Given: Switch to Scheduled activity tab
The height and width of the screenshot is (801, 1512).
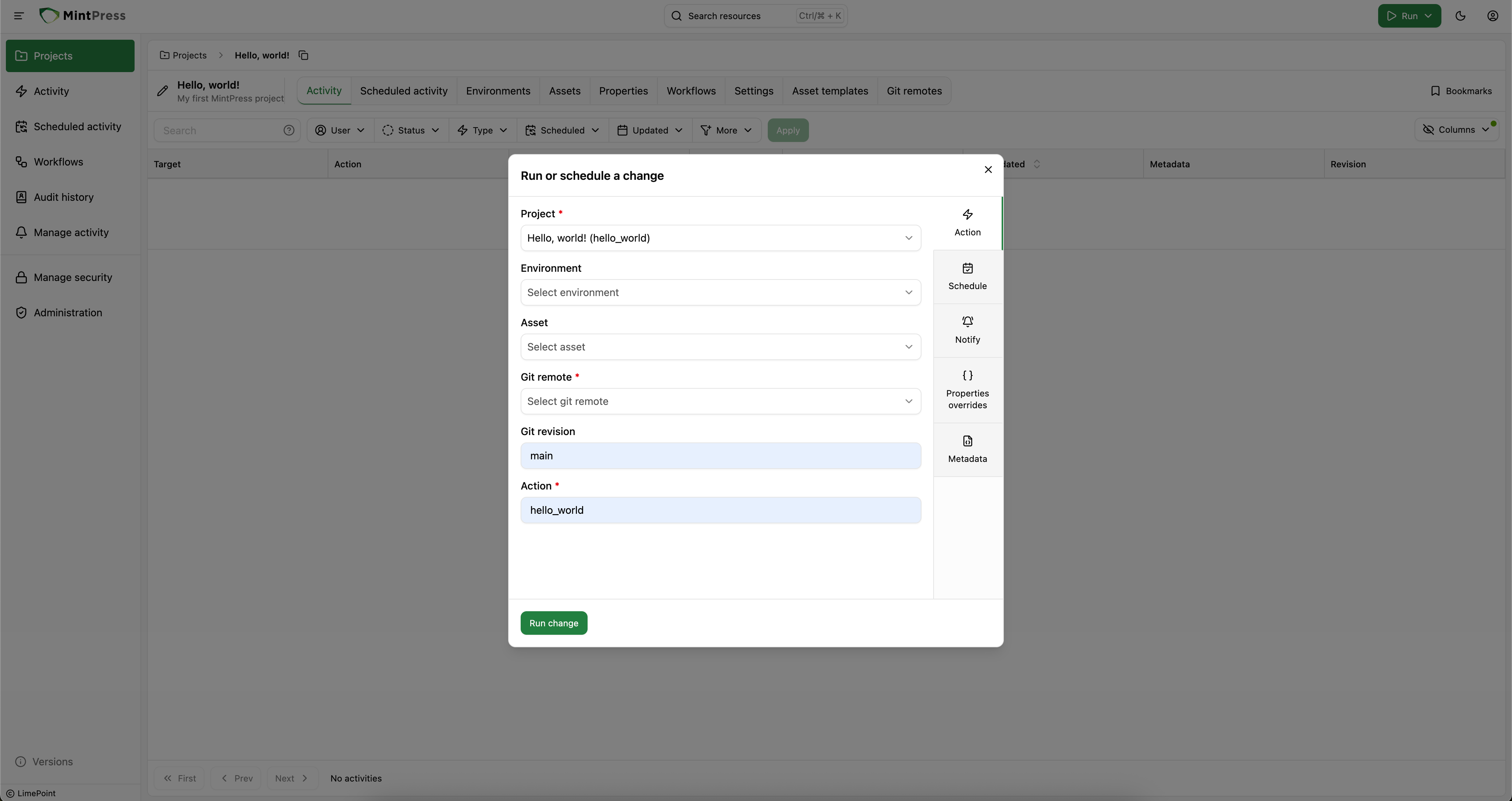Looking at the screenshot, I should [x=404, y=91].
